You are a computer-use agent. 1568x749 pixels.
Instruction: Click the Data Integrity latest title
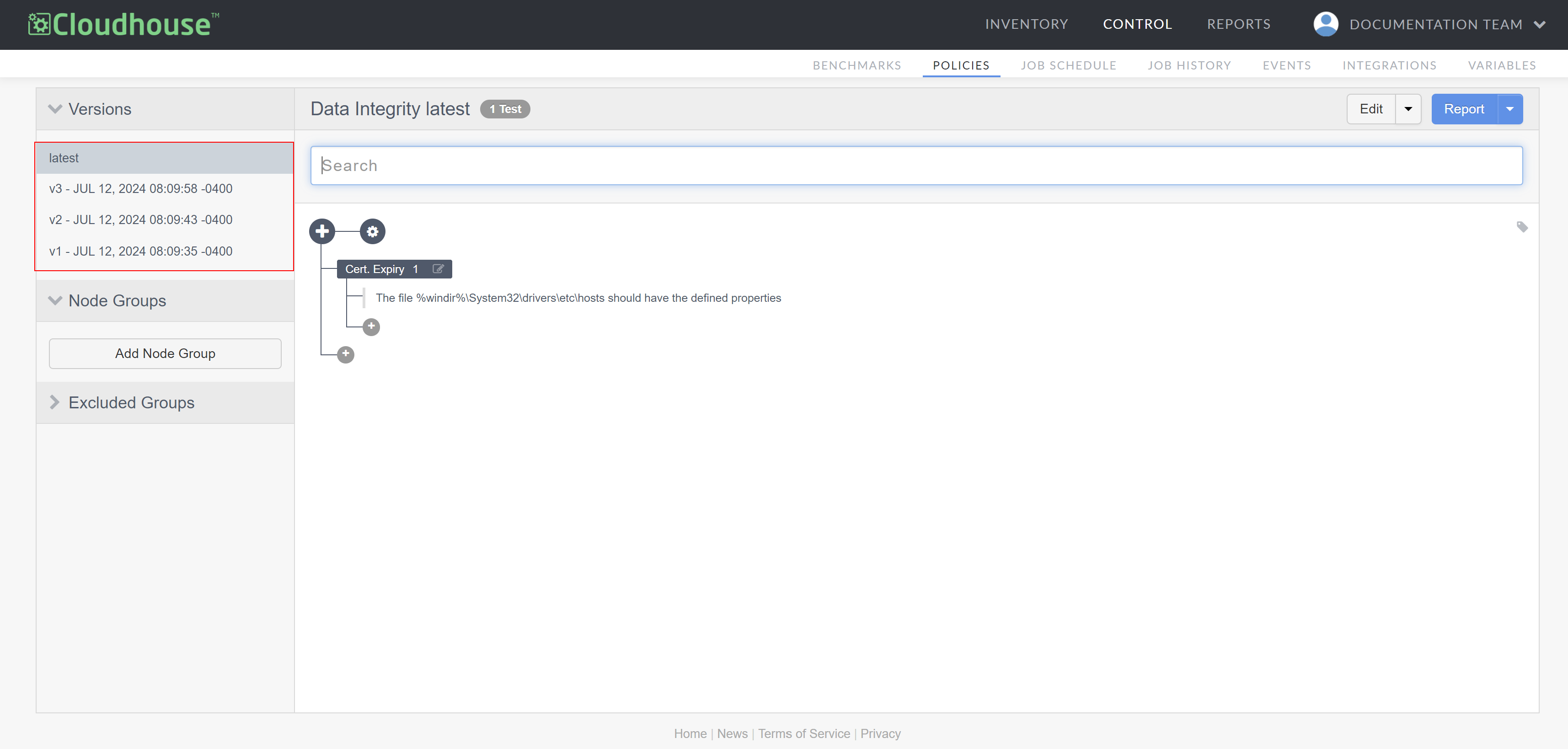[390, 109]
